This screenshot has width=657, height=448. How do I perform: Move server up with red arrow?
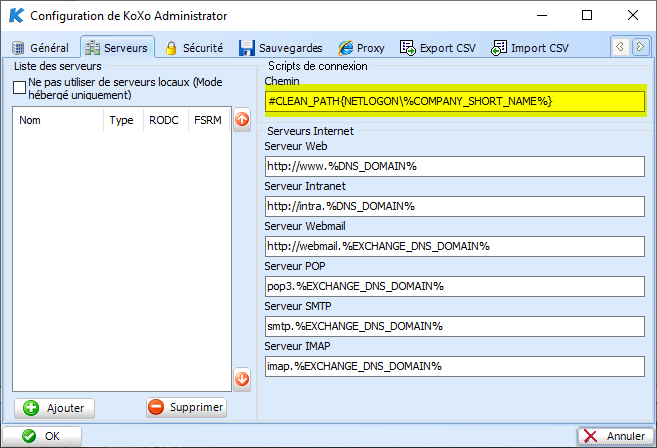(x=242, y=119)
